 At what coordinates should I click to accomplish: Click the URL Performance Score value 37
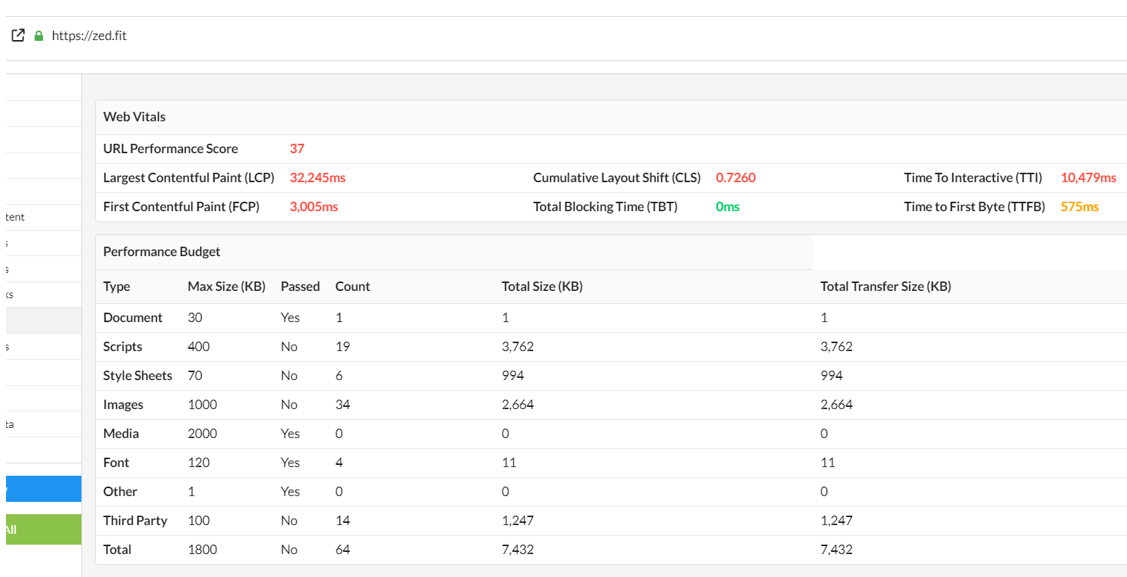tap(297, 149)
